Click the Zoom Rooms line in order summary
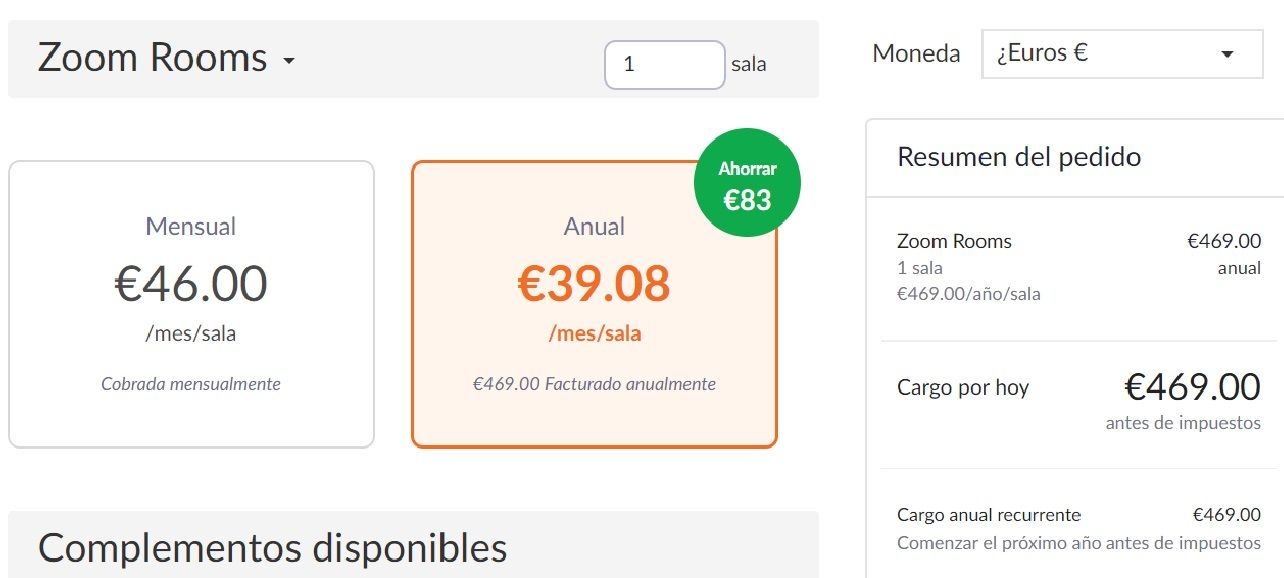The height and width of the screenshot is (578, 1284). tap(954, 241)
